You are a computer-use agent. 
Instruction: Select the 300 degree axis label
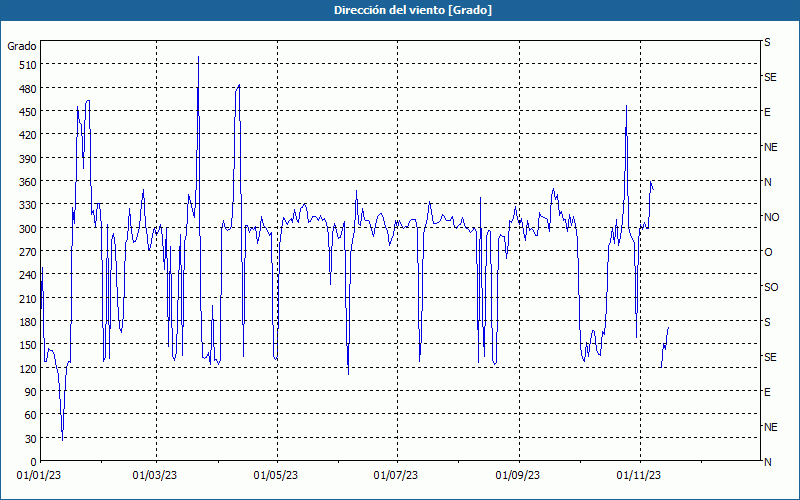[28, 229]
